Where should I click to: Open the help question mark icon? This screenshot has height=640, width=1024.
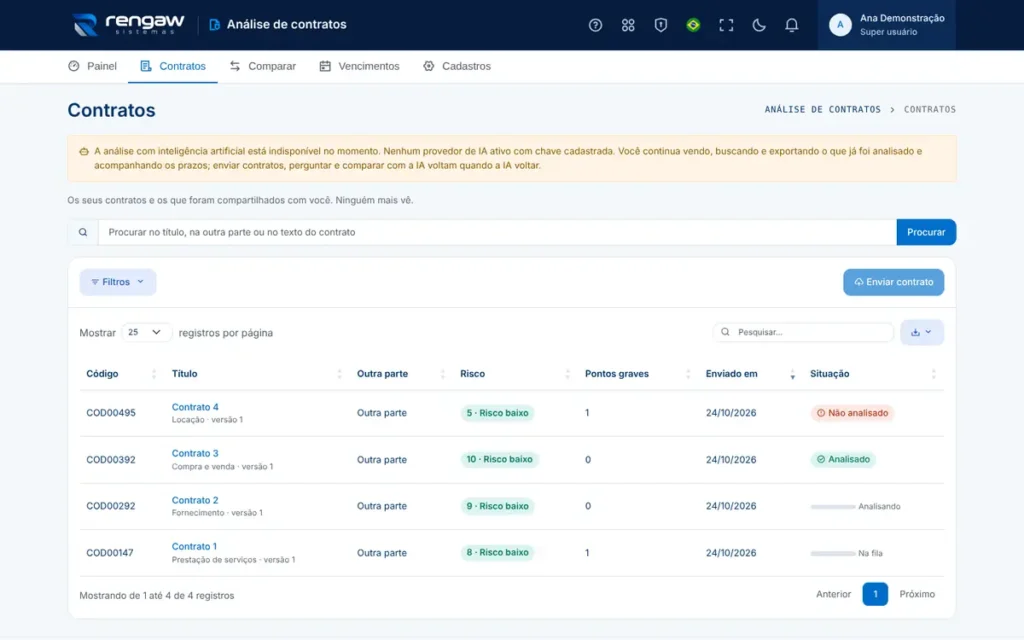pyautogui.click(x=595, y=25)
